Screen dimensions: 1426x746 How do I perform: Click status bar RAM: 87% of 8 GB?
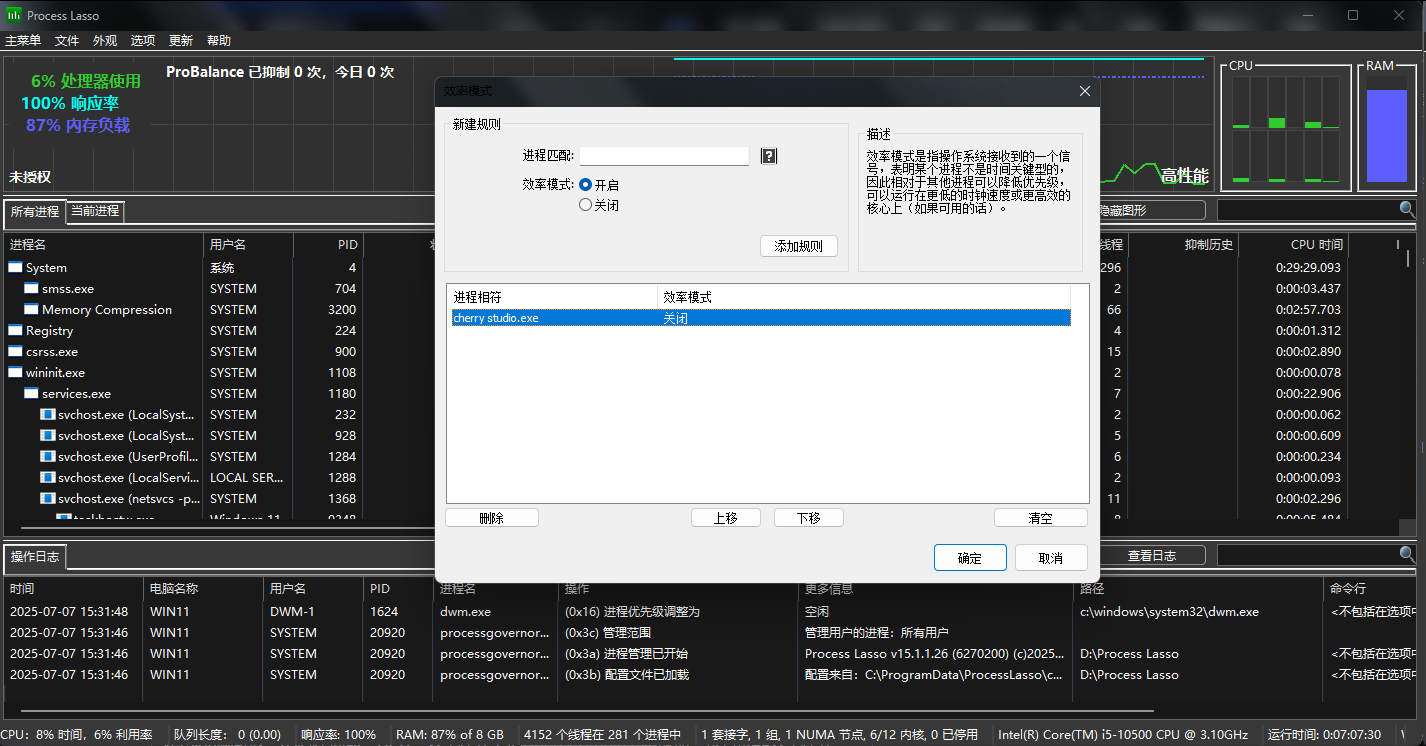click(450, 735)
